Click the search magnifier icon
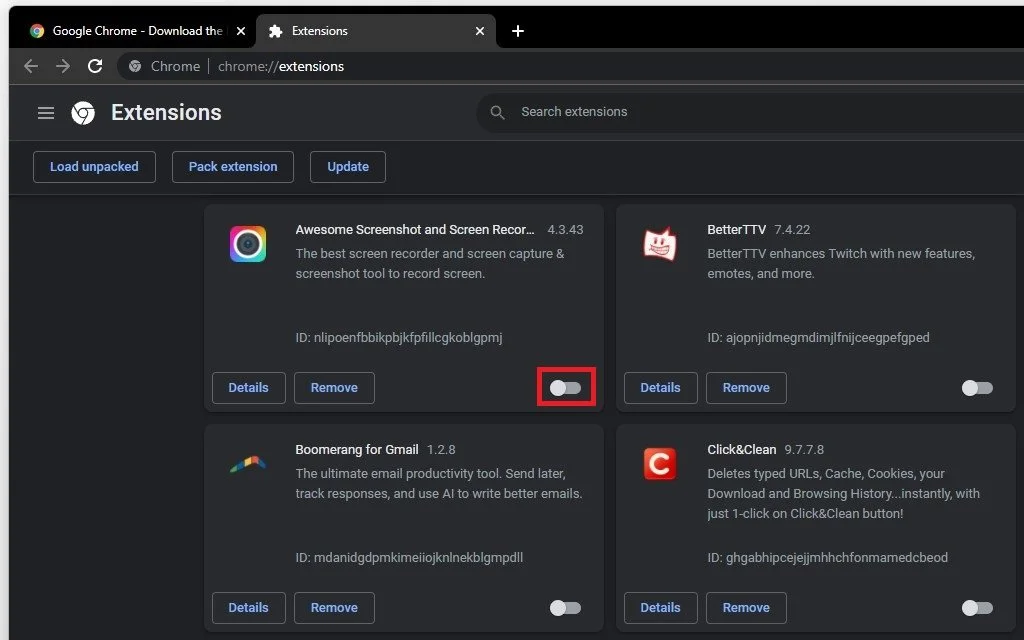The width and height of the screenshot is (1024, 640). (497, 112)
